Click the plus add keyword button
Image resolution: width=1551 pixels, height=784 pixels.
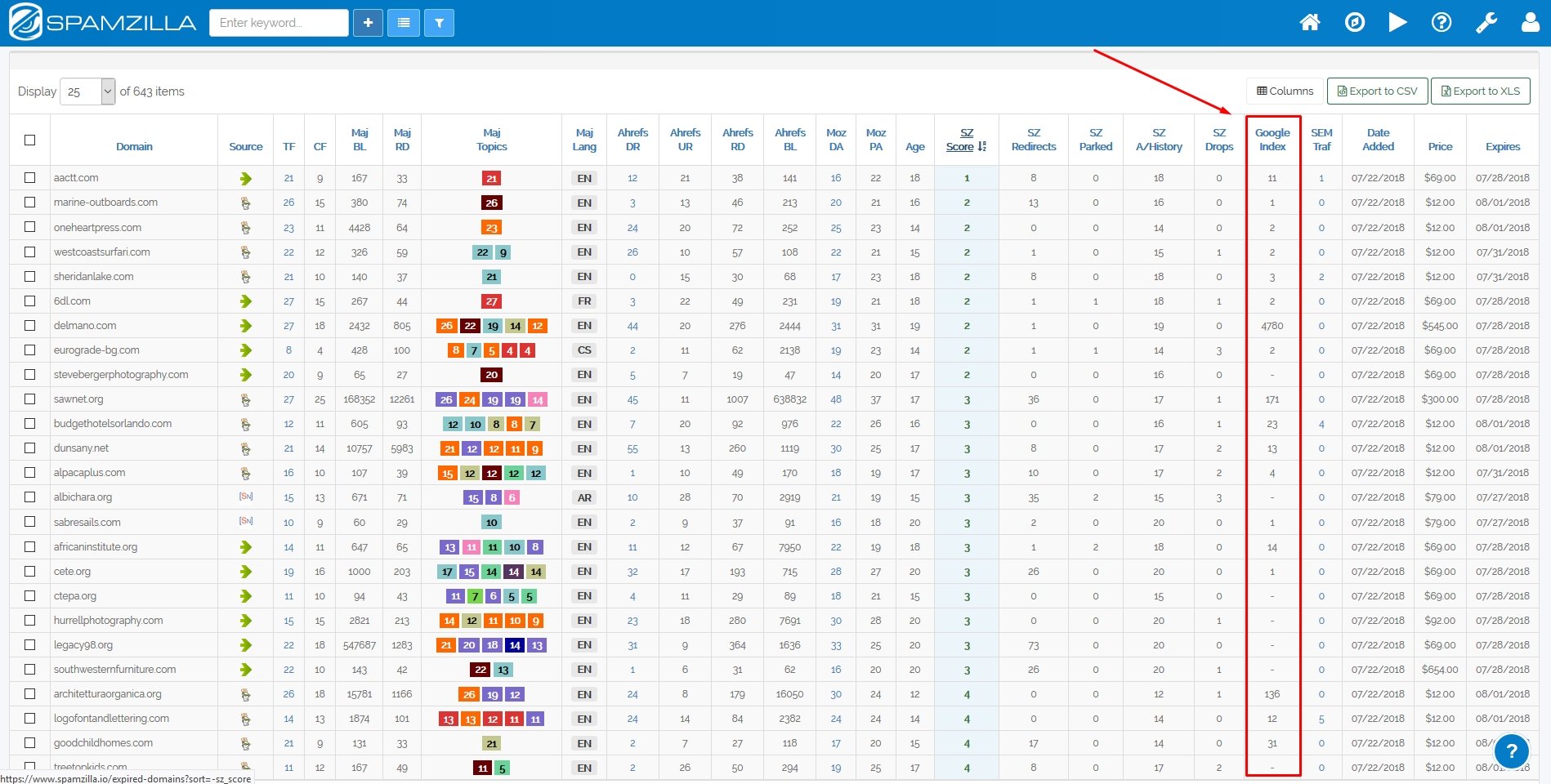[368, 23]
